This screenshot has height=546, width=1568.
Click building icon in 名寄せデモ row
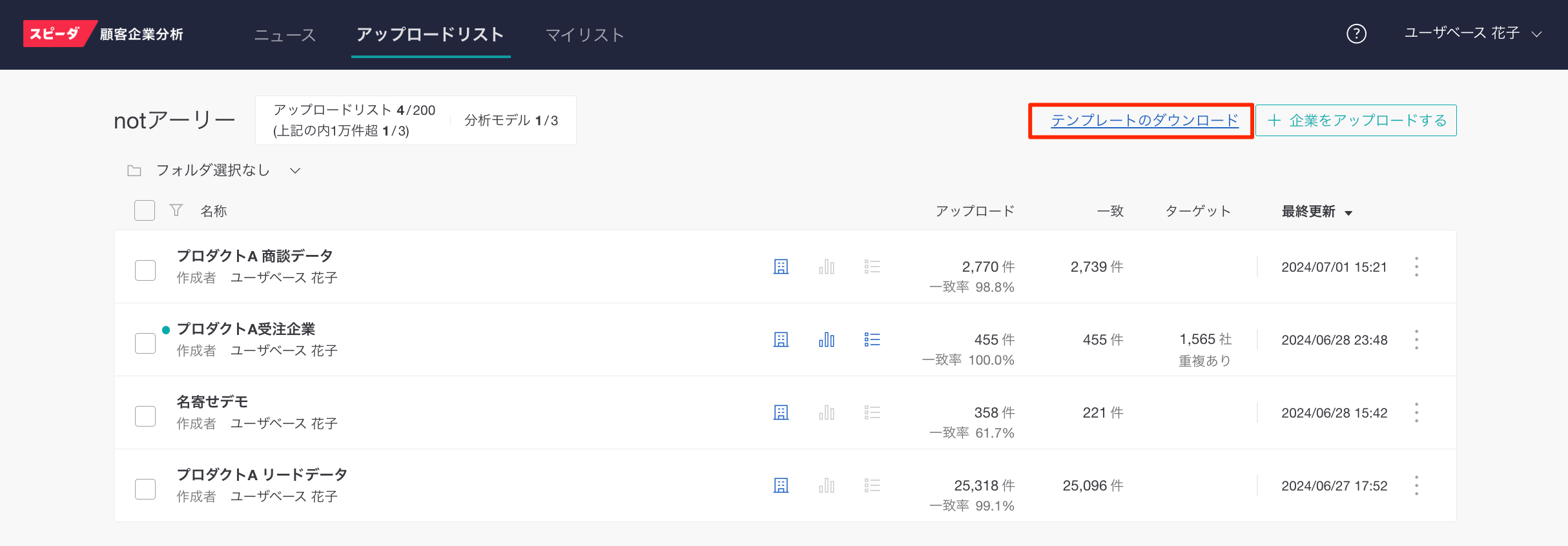point(781,412)
